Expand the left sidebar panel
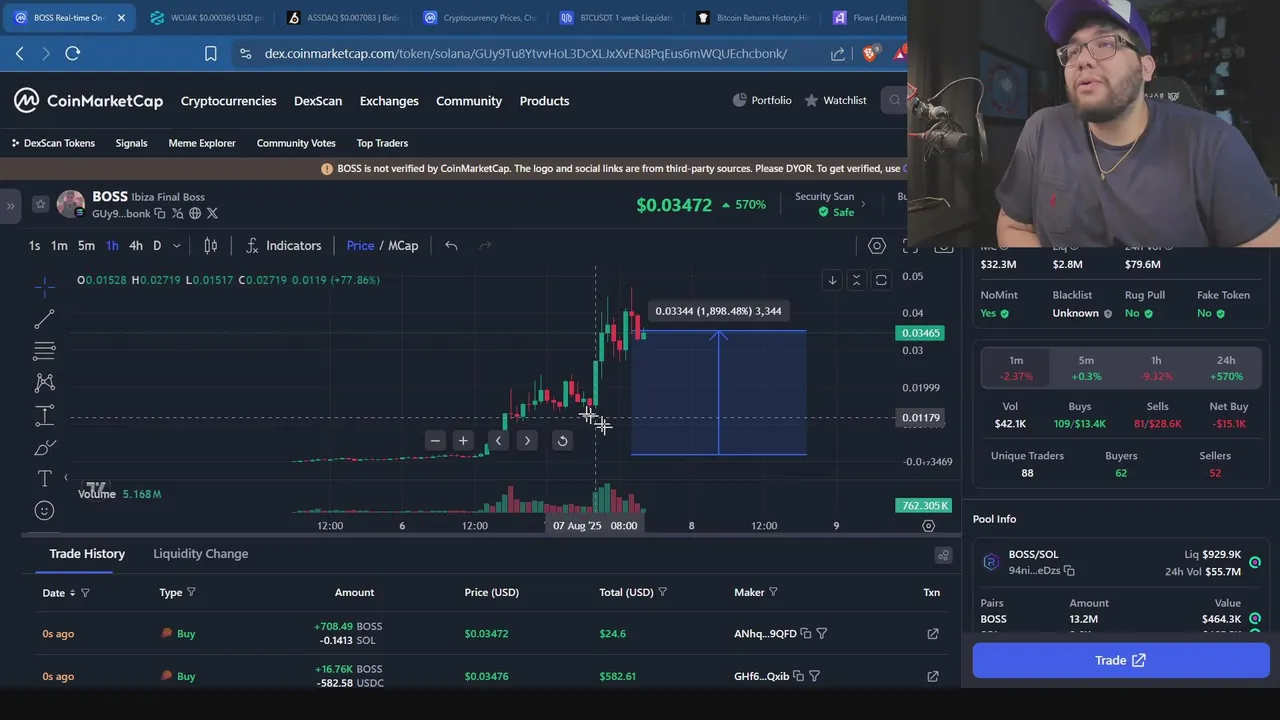The height and width of the screenshot is (720, 1280). 10,206
